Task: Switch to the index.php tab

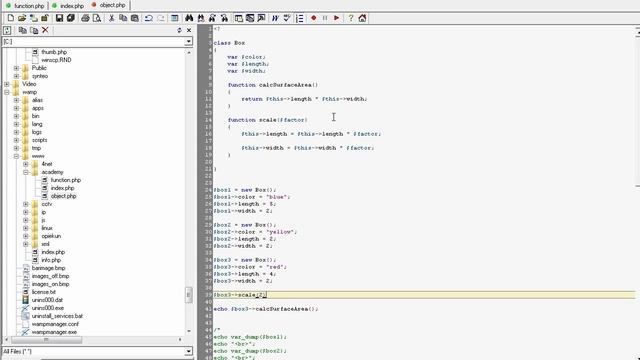Action: coord(68,6)
